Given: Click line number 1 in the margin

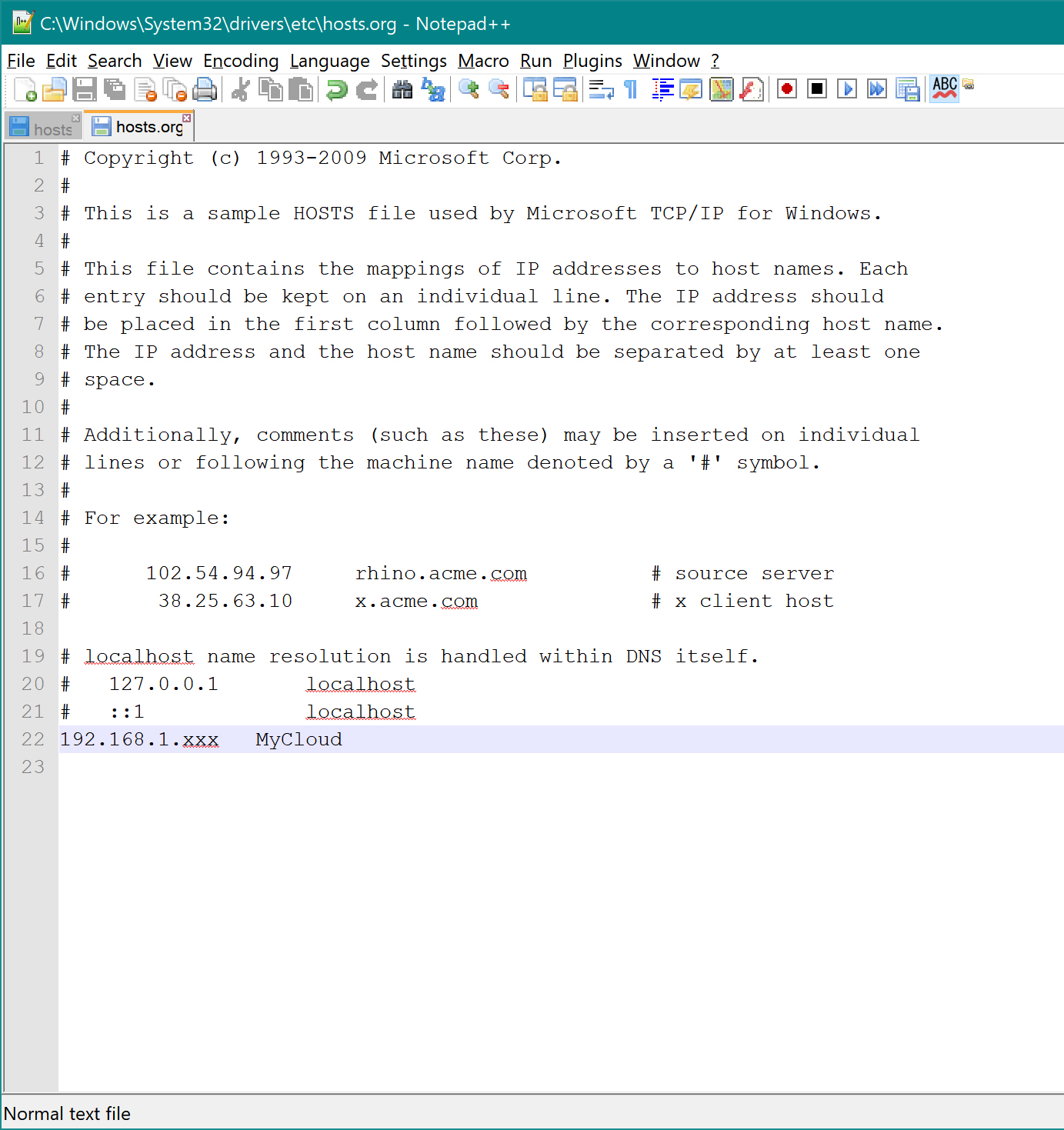Looking at the screenshot, I should click(x=39, y=158).
